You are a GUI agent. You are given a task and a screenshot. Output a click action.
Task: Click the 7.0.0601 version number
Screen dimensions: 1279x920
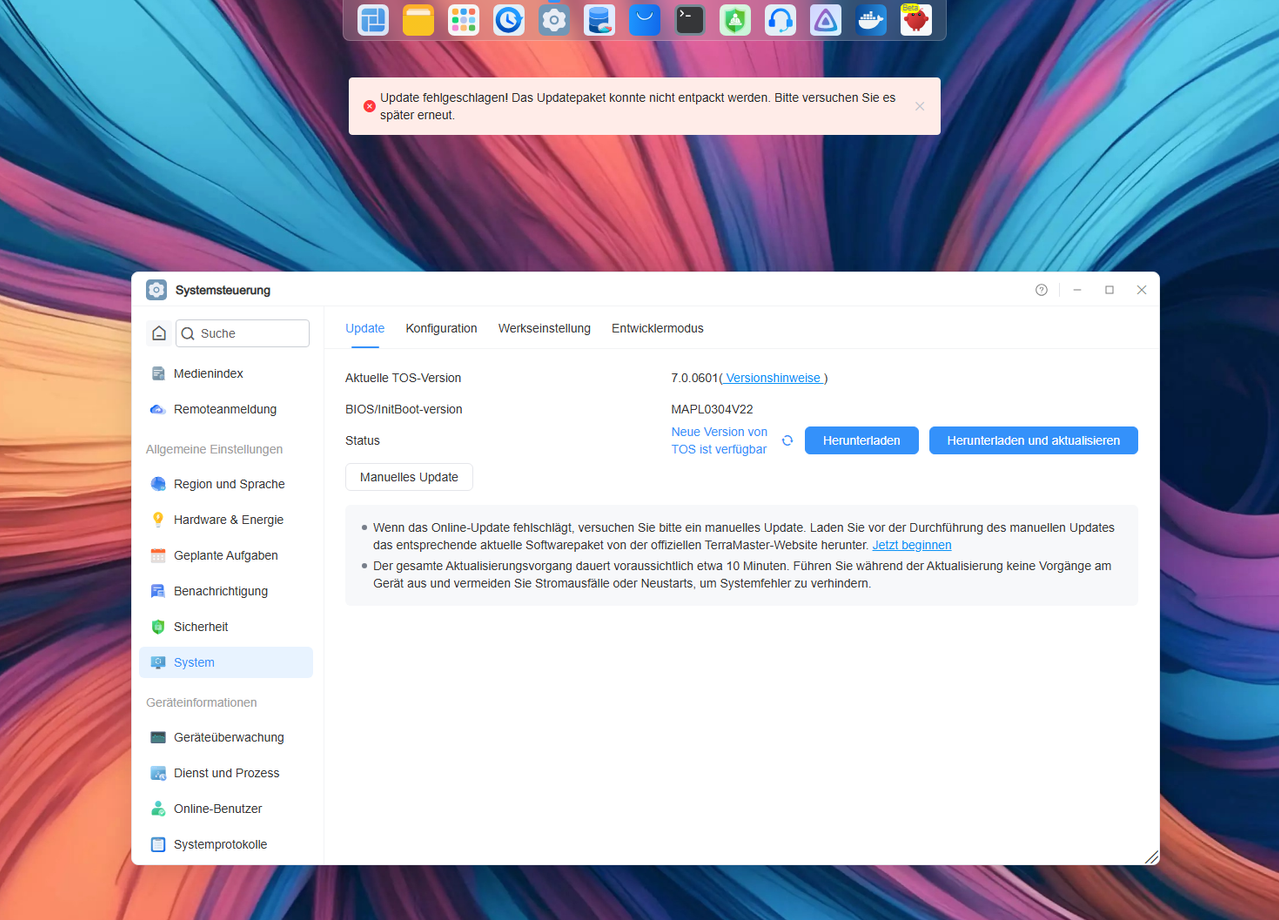694,378
